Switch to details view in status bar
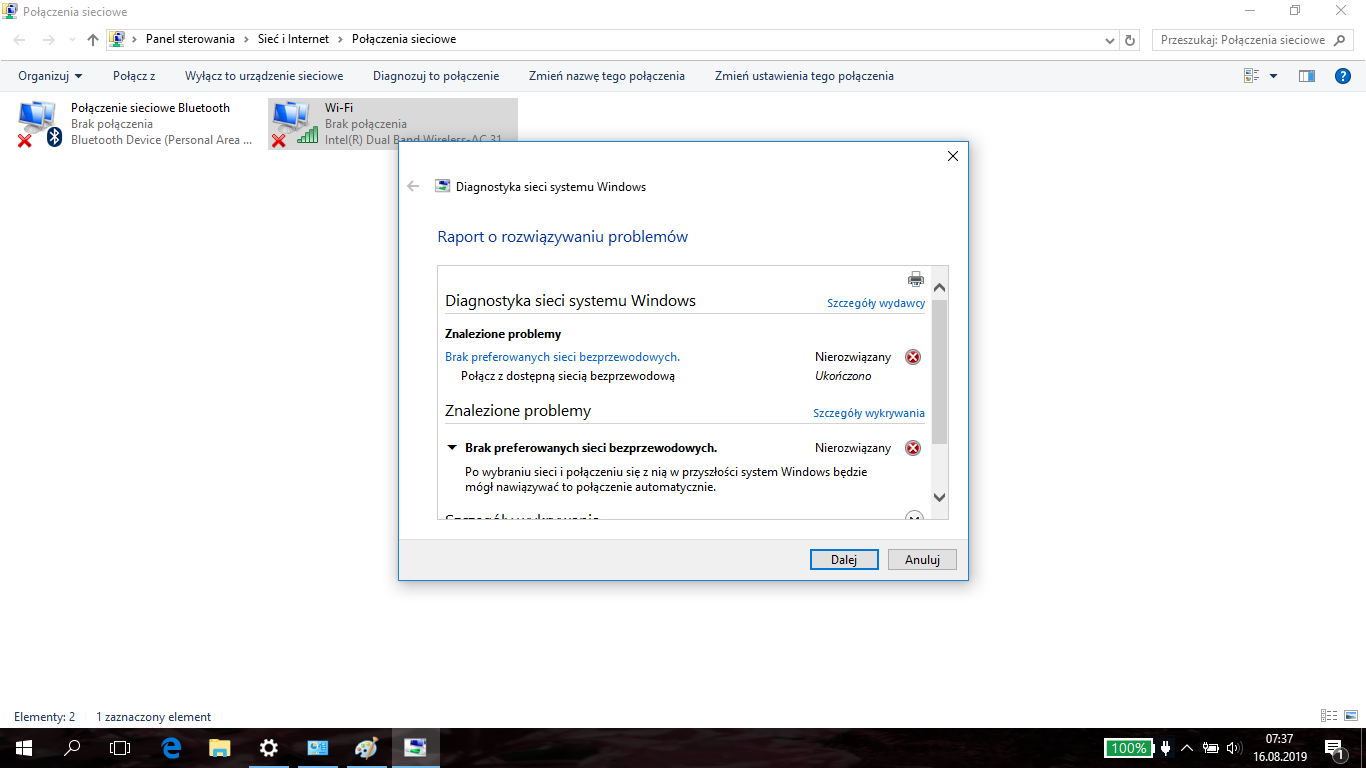This screenshot has width=1366, height=768. [1329, 716]
